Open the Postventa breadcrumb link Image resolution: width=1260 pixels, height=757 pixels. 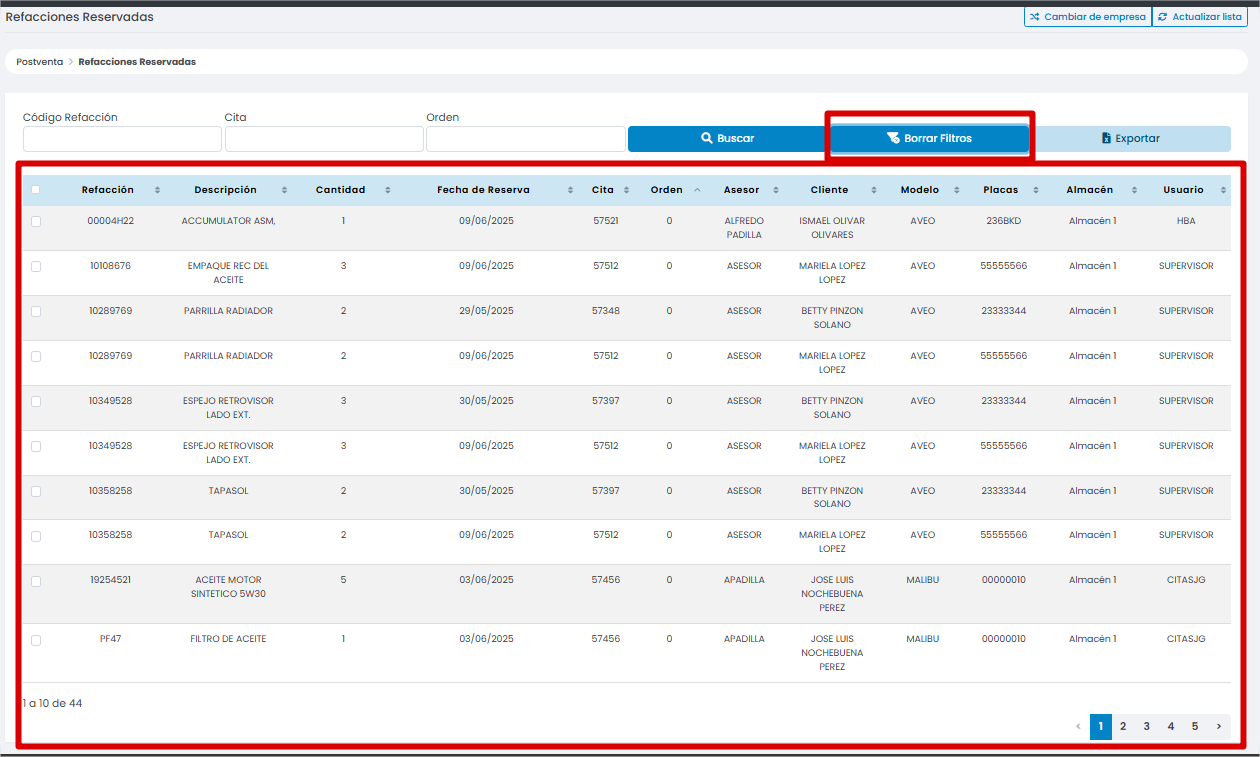click(40, 62)
